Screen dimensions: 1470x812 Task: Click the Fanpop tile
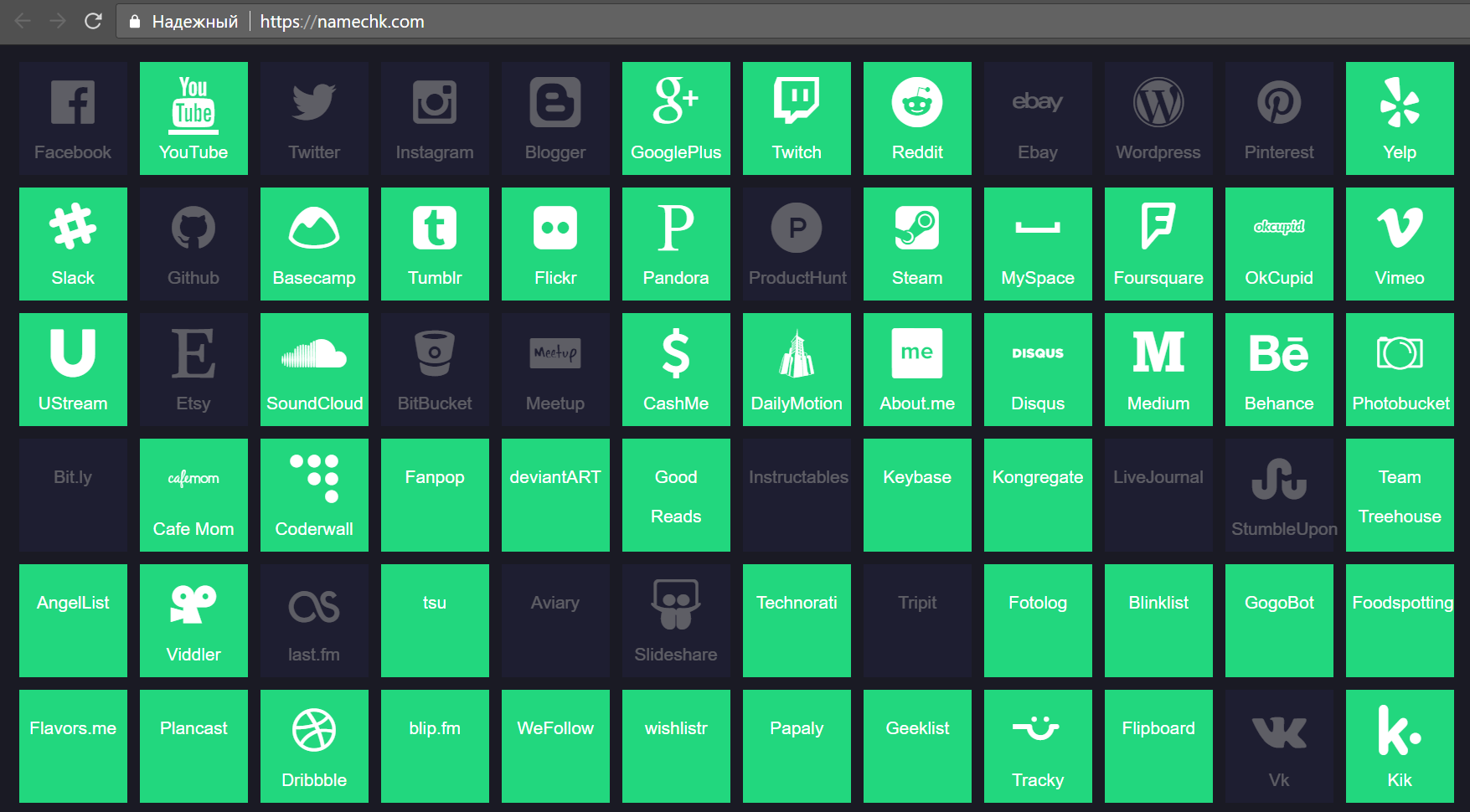coord(435,495)
